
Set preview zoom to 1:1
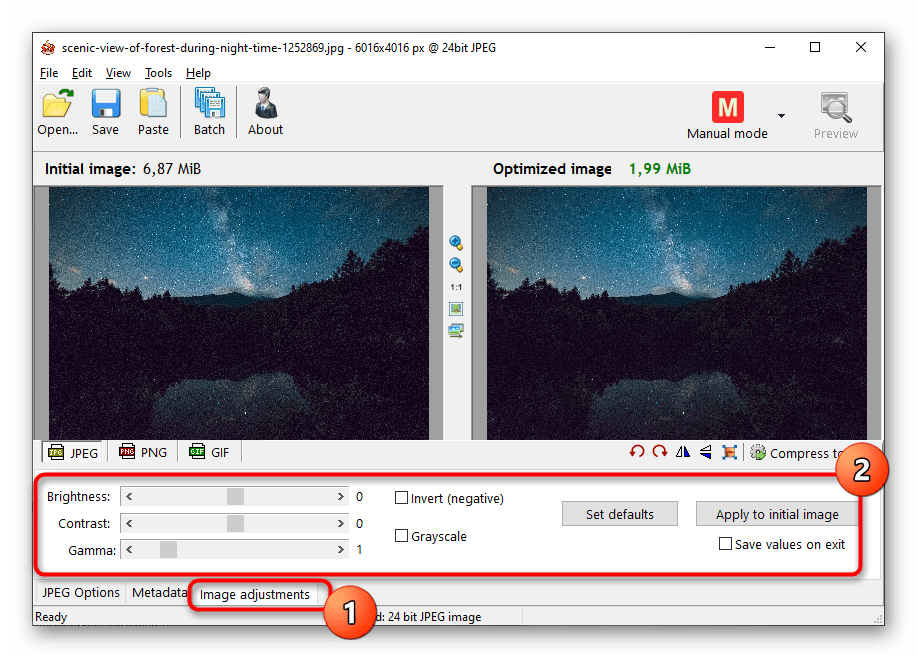coord(456,287)
